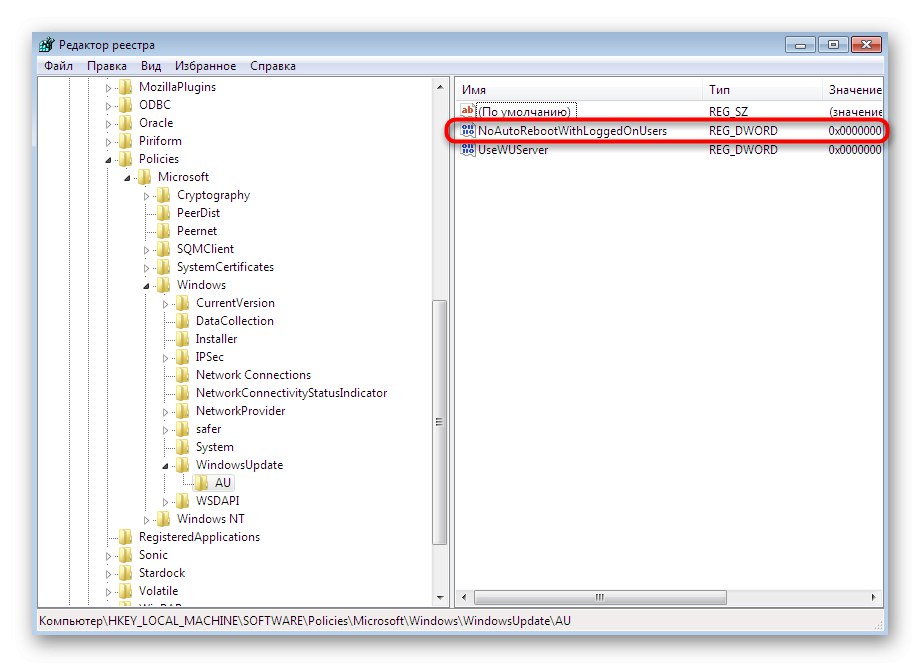Click the tree pane vertical scrollbar thumb
This screenshot has height=667, width=920.
click(x=439, y=422)
